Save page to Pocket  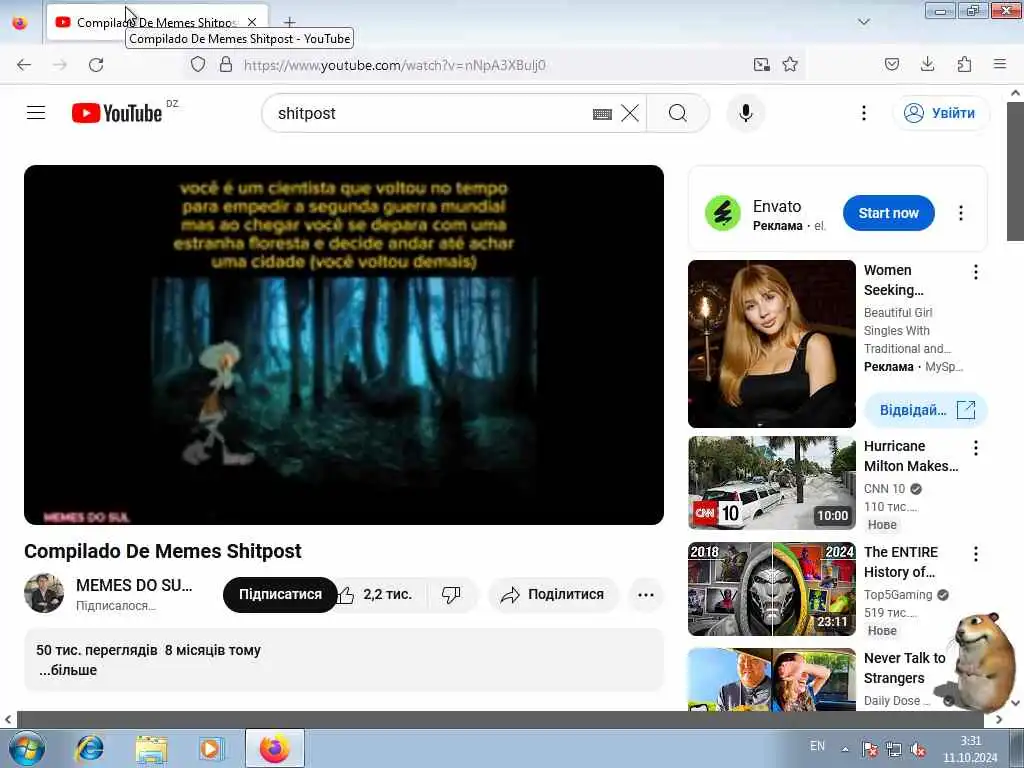891,65
